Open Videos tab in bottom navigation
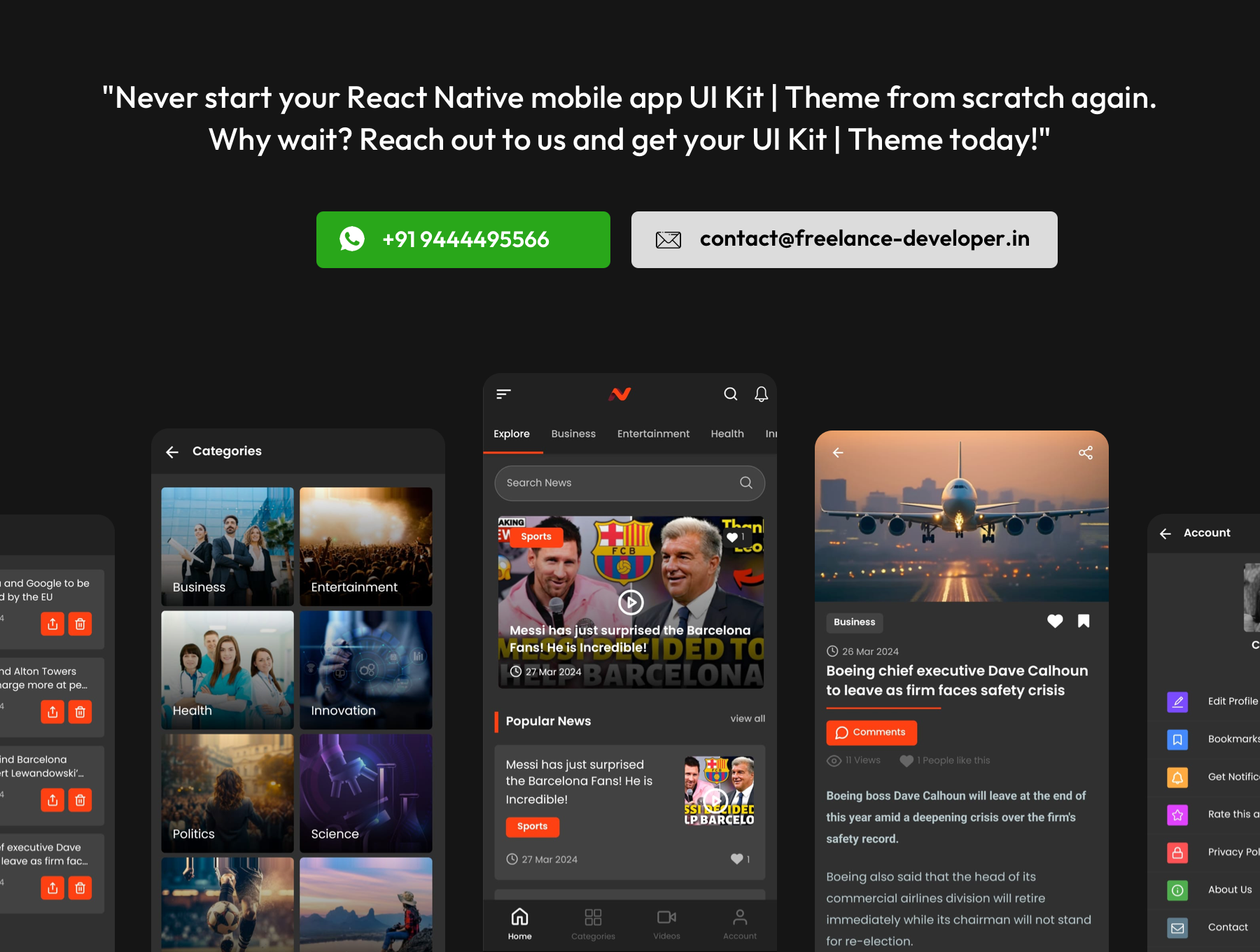1260x952 pixels. tap(666, 924)
